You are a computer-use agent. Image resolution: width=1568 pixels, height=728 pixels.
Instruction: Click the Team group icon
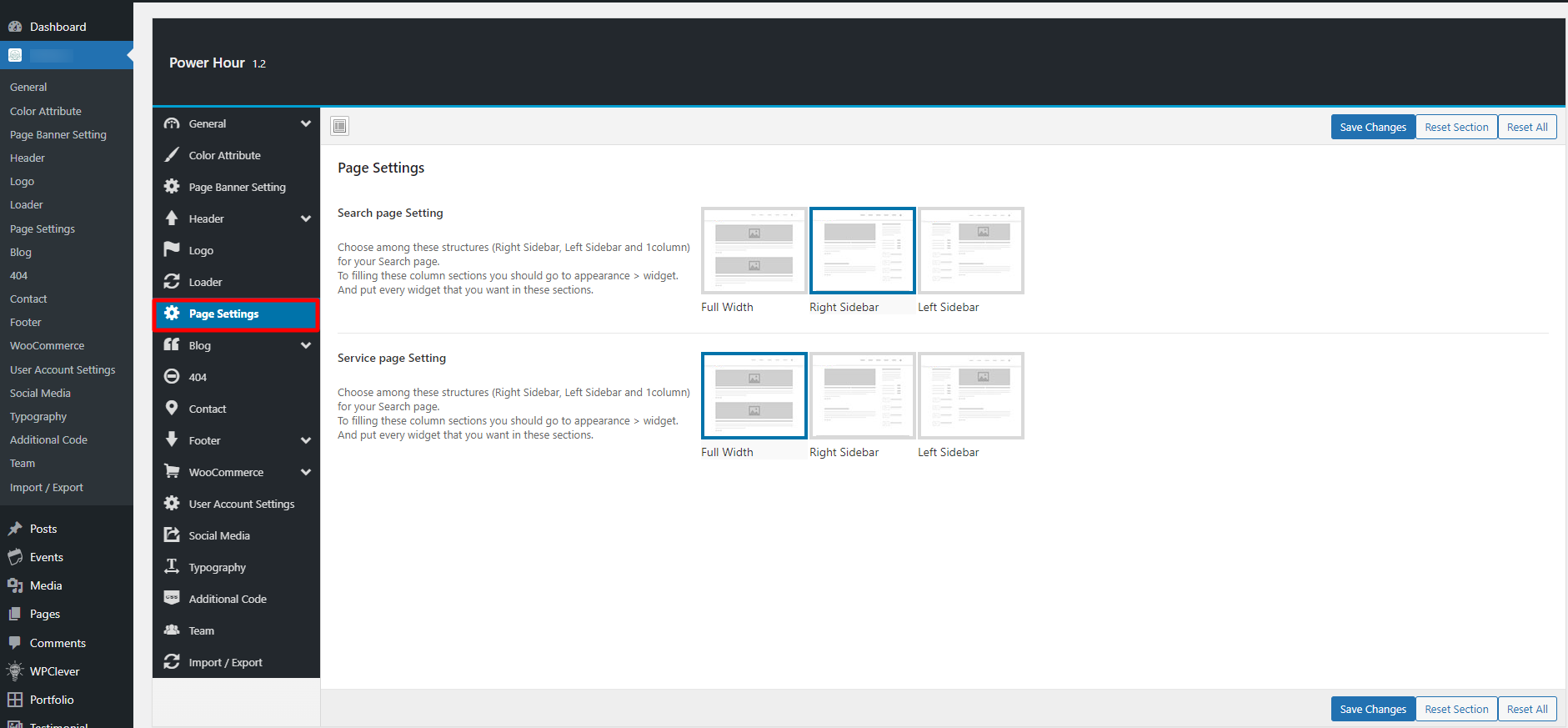pos(172,630)
